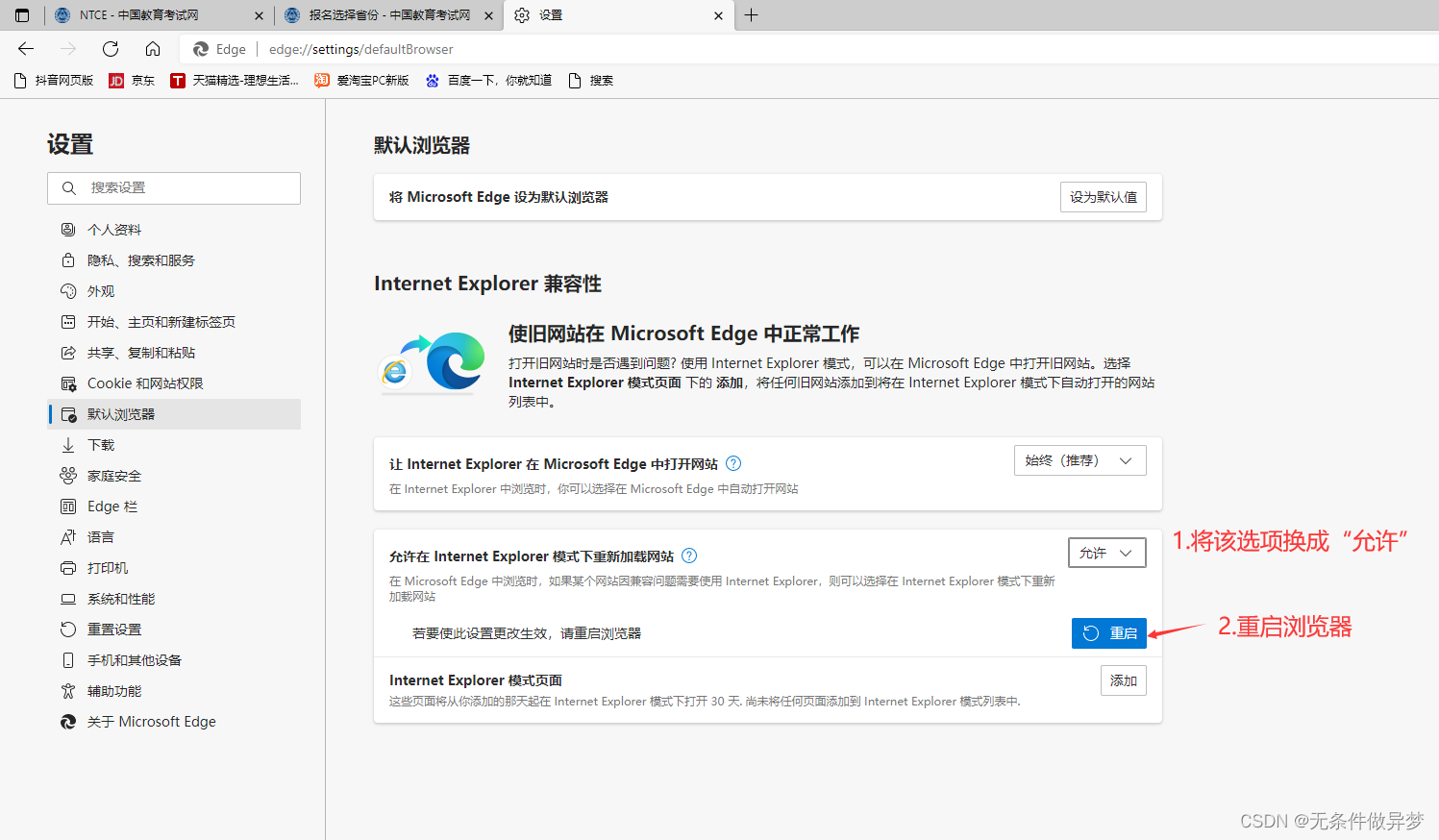Open 辅助功能 settings section
Image resolution: width=1439 pixels, height=840 pixels.
[174, 691]
